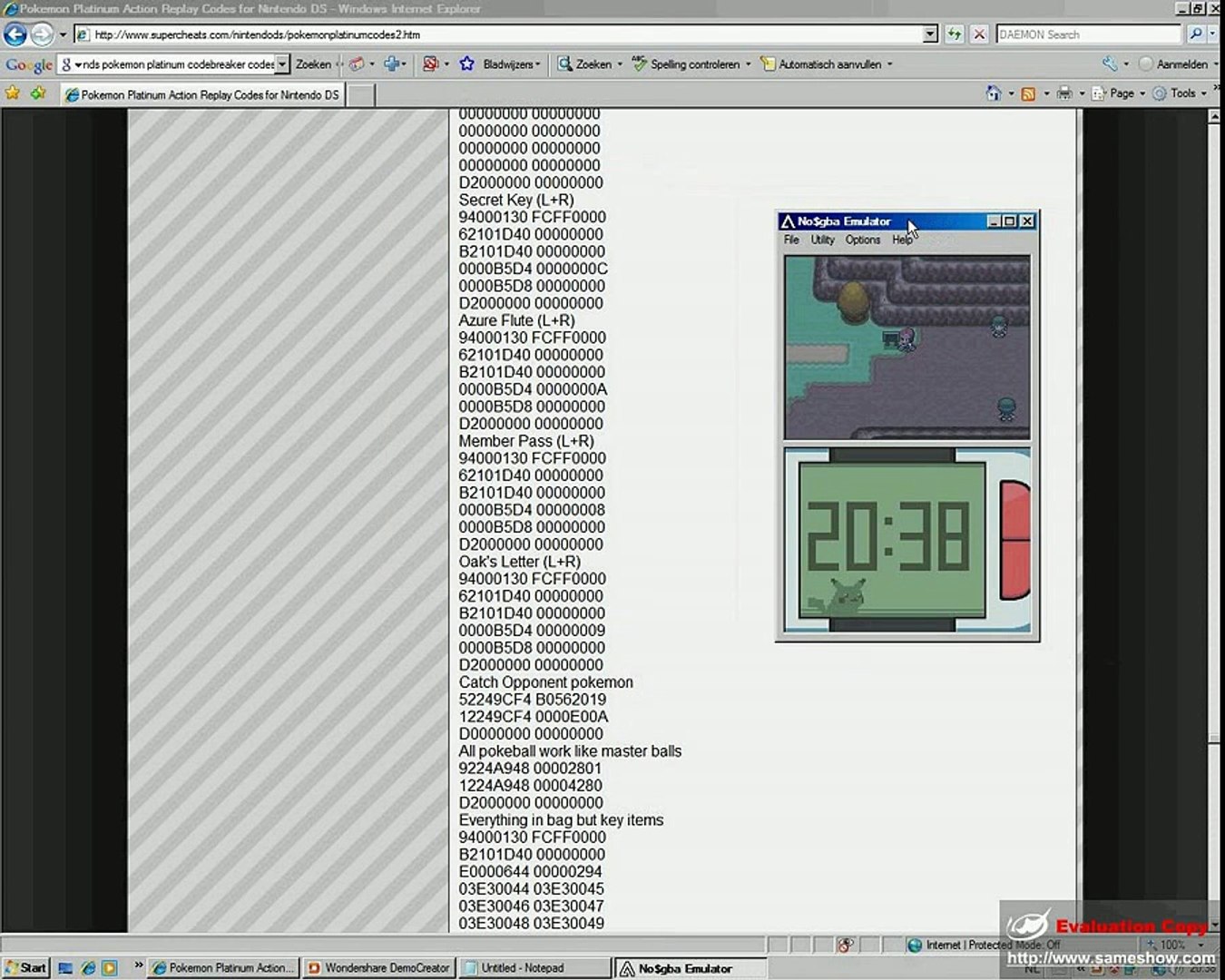The width and height of the screenshot is (1225, 980).
Task: Expand the Spelling controleren dropdown arrow
Action: coord(749,64)
